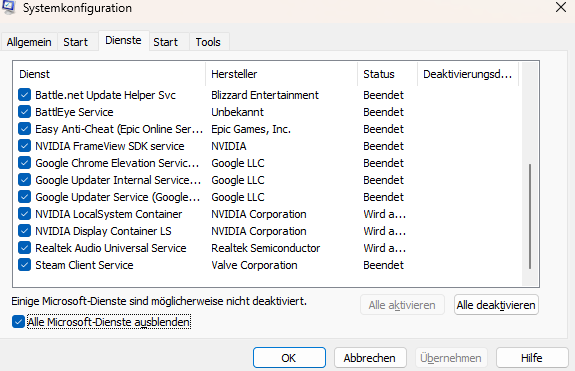Select the NVIDIA Display Container LS row

point(267,231)
